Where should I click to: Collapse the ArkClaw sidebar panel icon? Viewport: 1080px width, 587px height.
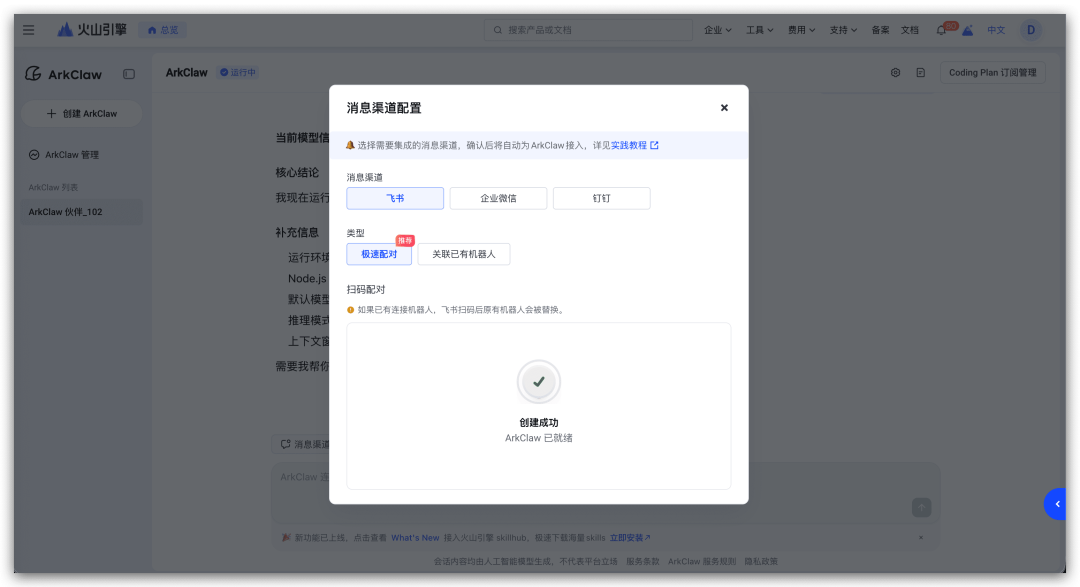pyautogui.click(x=129, y=74)
